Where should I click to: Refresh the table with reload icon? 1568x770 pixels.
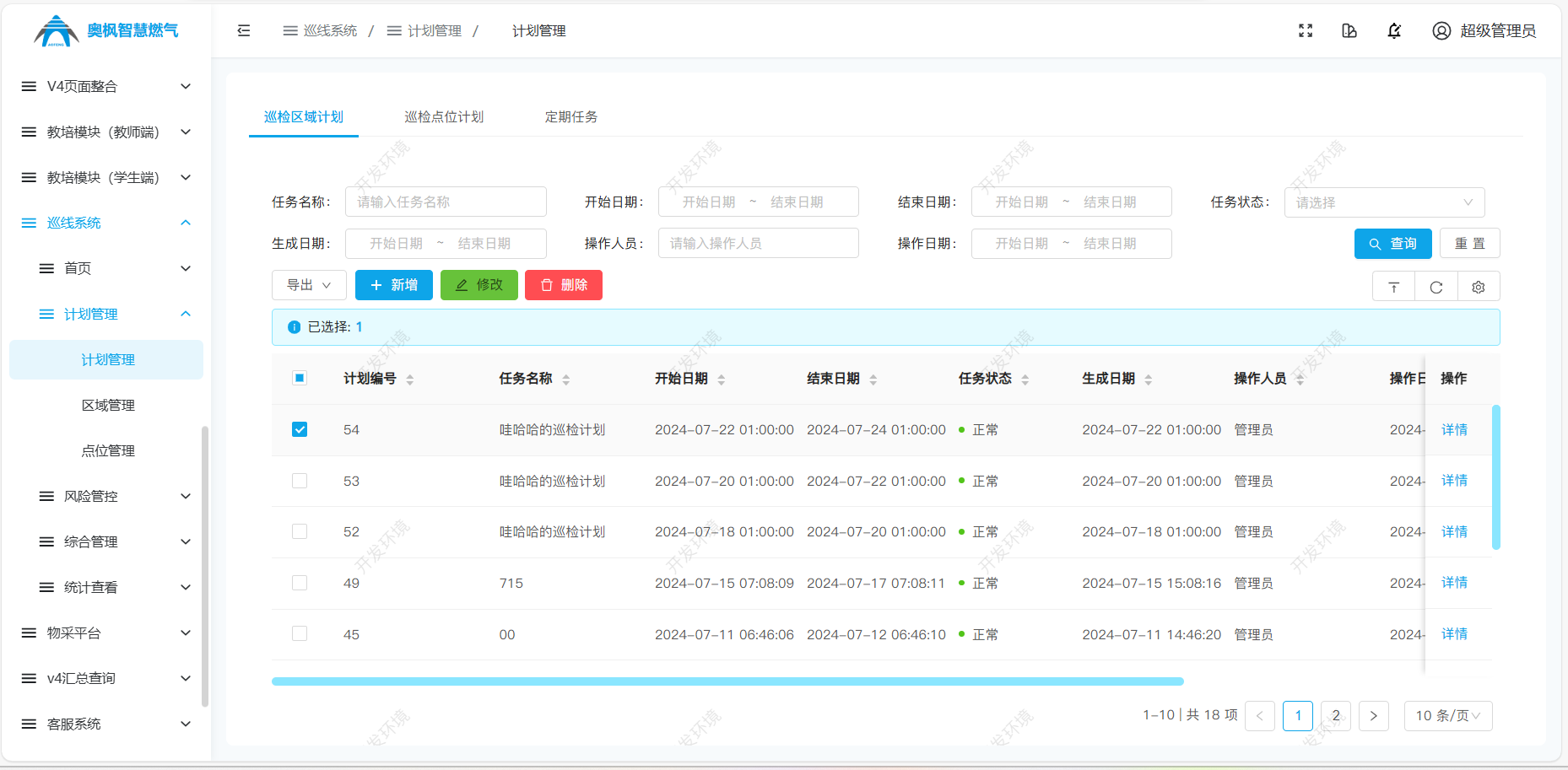(1436, 287)
